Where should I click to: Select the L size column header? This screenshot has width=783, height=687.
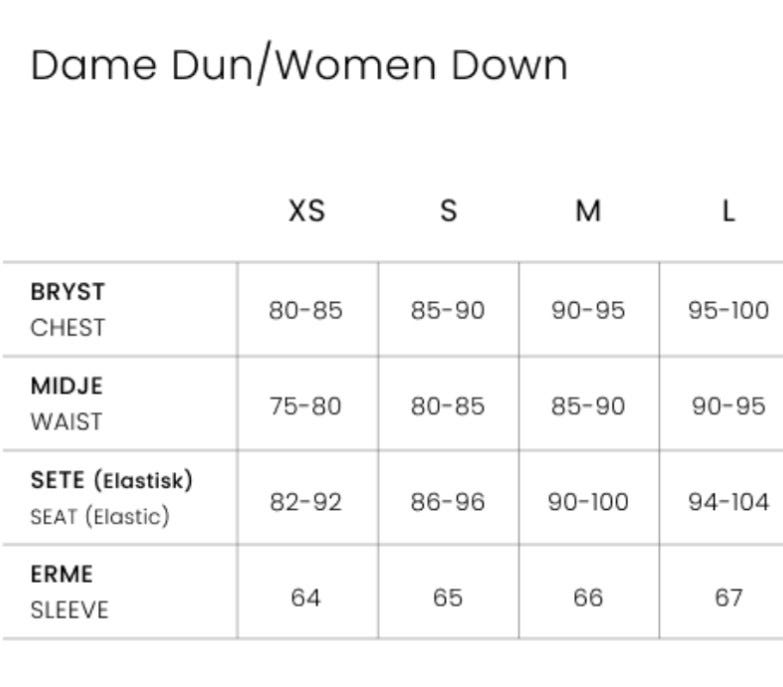point(729,211)
